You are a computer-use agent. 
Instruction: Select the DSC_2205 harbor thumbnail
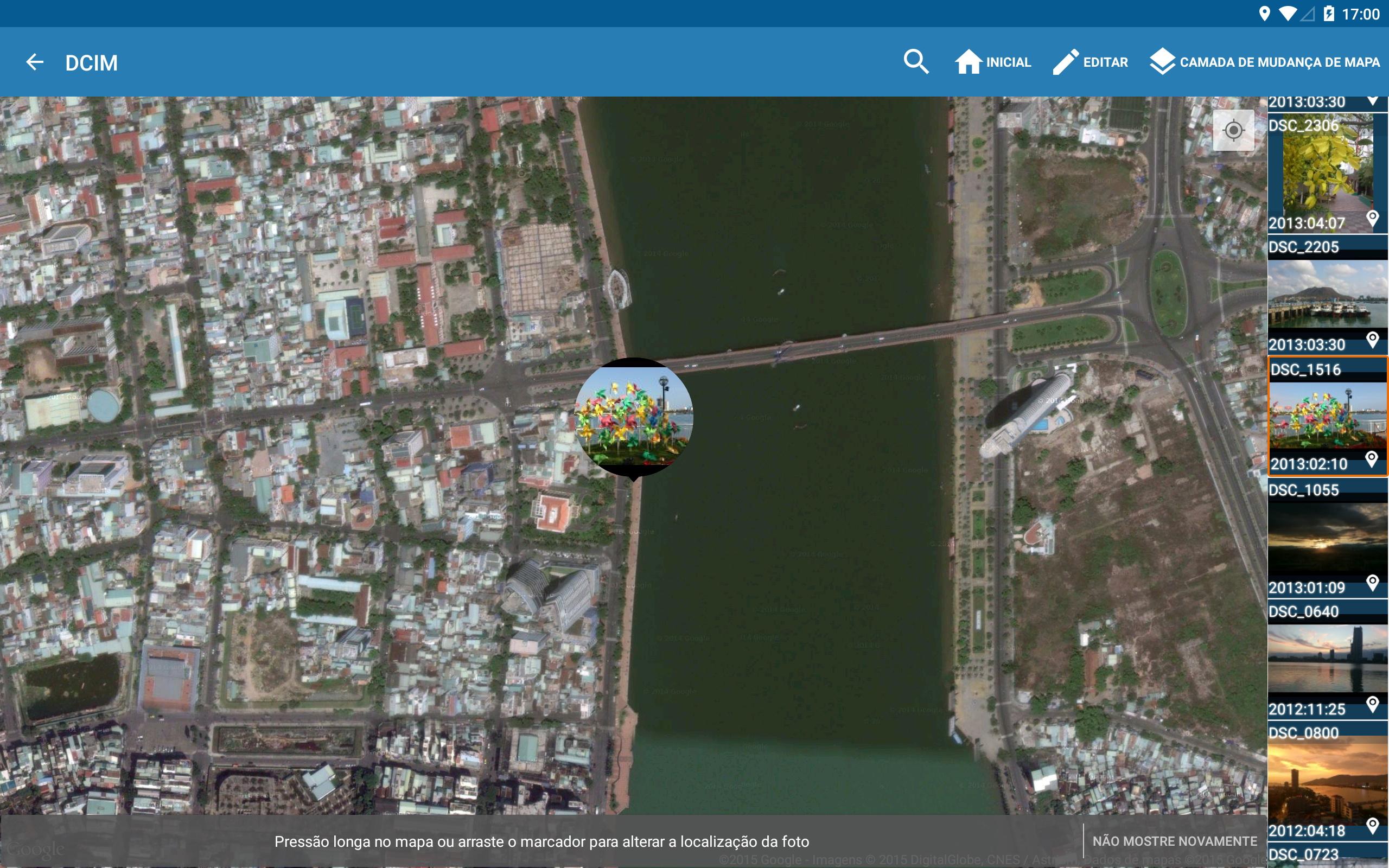coord(1328,294)
